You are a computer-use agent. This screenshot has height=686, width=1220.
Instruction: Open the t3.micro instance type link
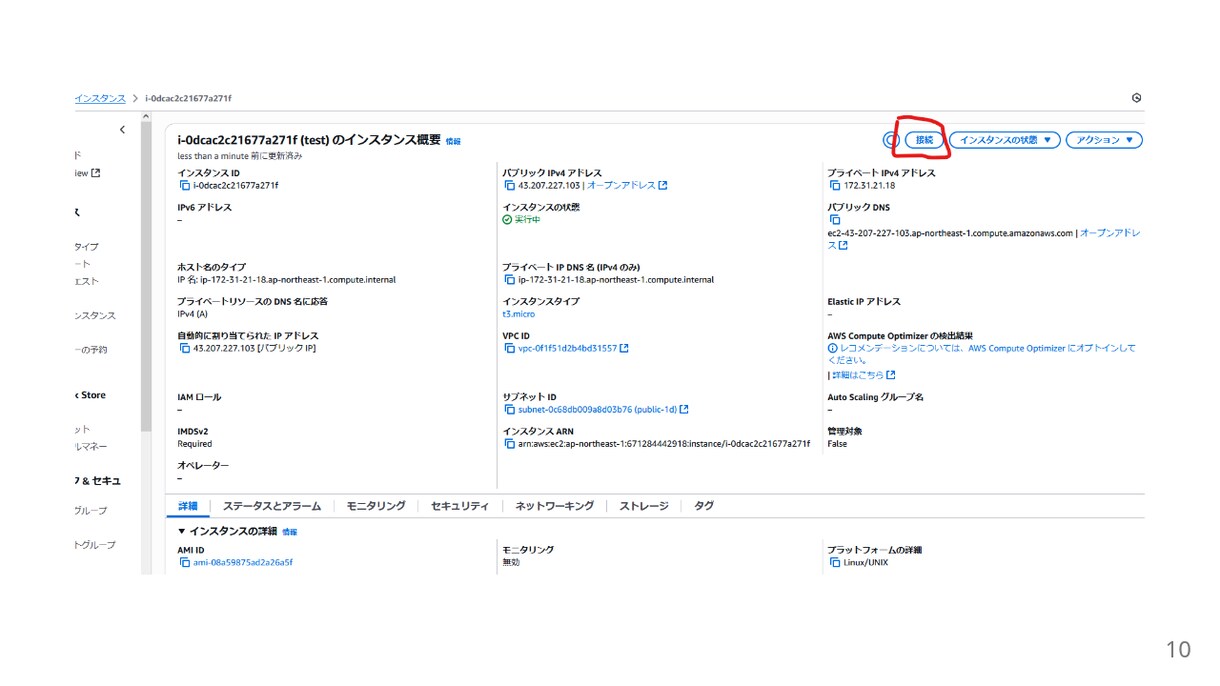[x=518, y=314]
